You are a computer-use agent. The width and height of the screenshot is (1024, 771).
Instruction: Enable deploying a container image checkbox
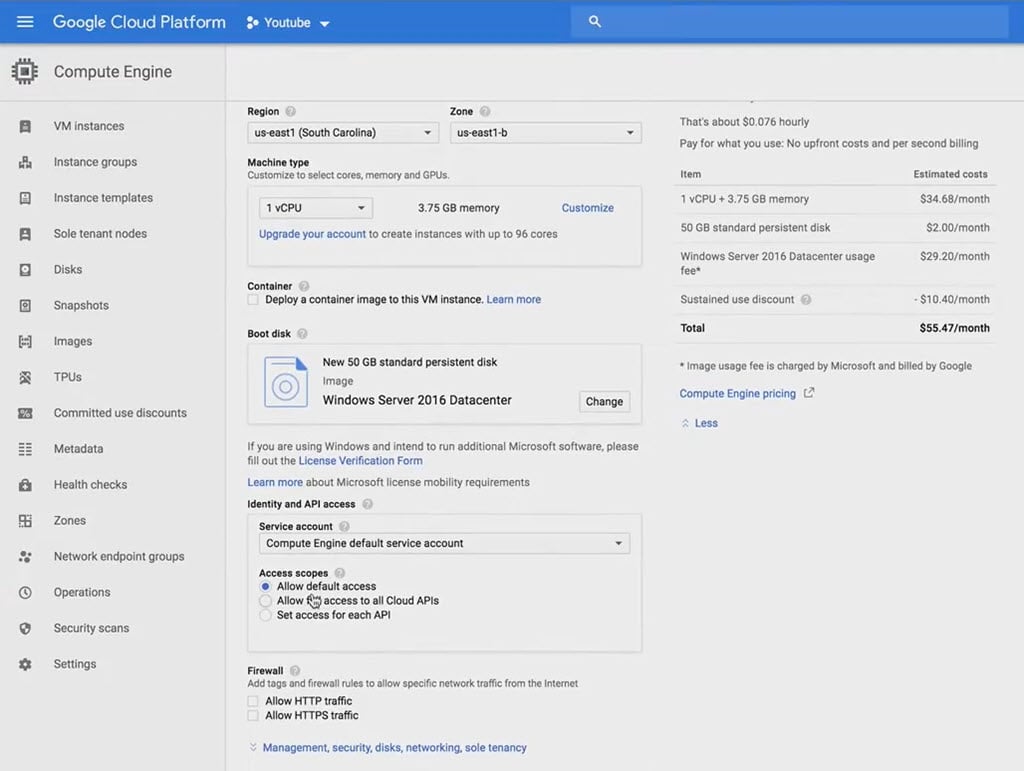tap(253, 300)
